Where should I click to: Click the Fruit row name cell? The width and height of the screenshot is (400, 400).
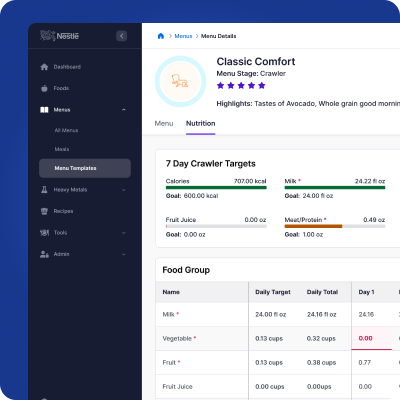pos(202,362)
